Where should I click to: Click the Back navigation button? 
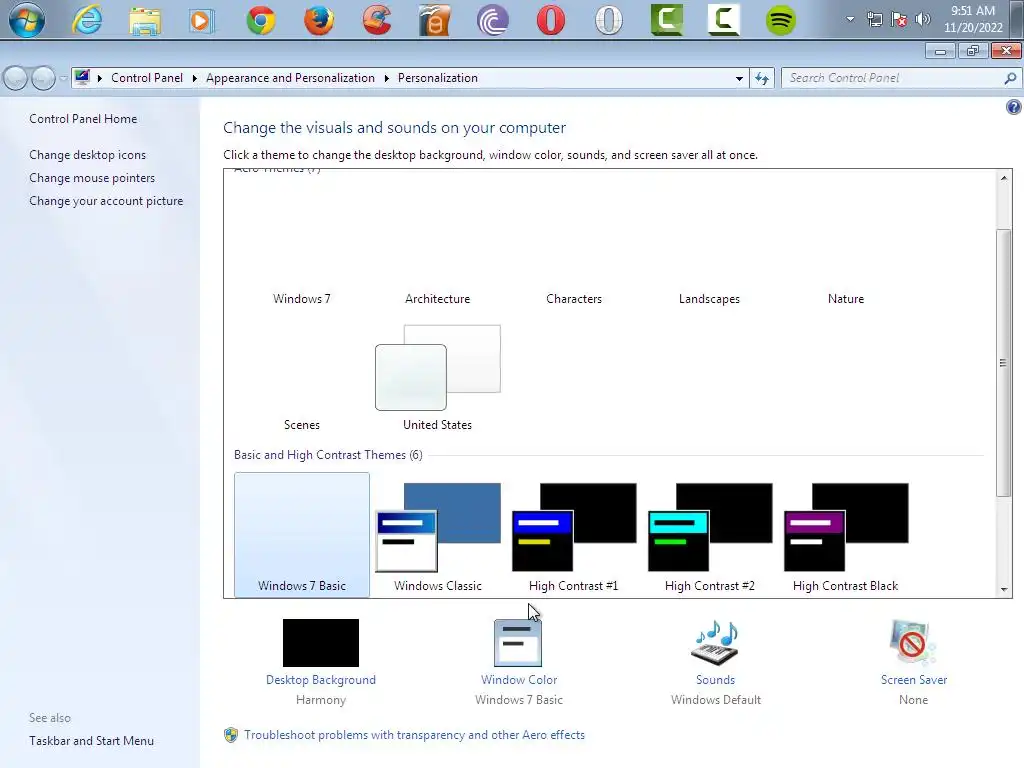click(16, 78)
